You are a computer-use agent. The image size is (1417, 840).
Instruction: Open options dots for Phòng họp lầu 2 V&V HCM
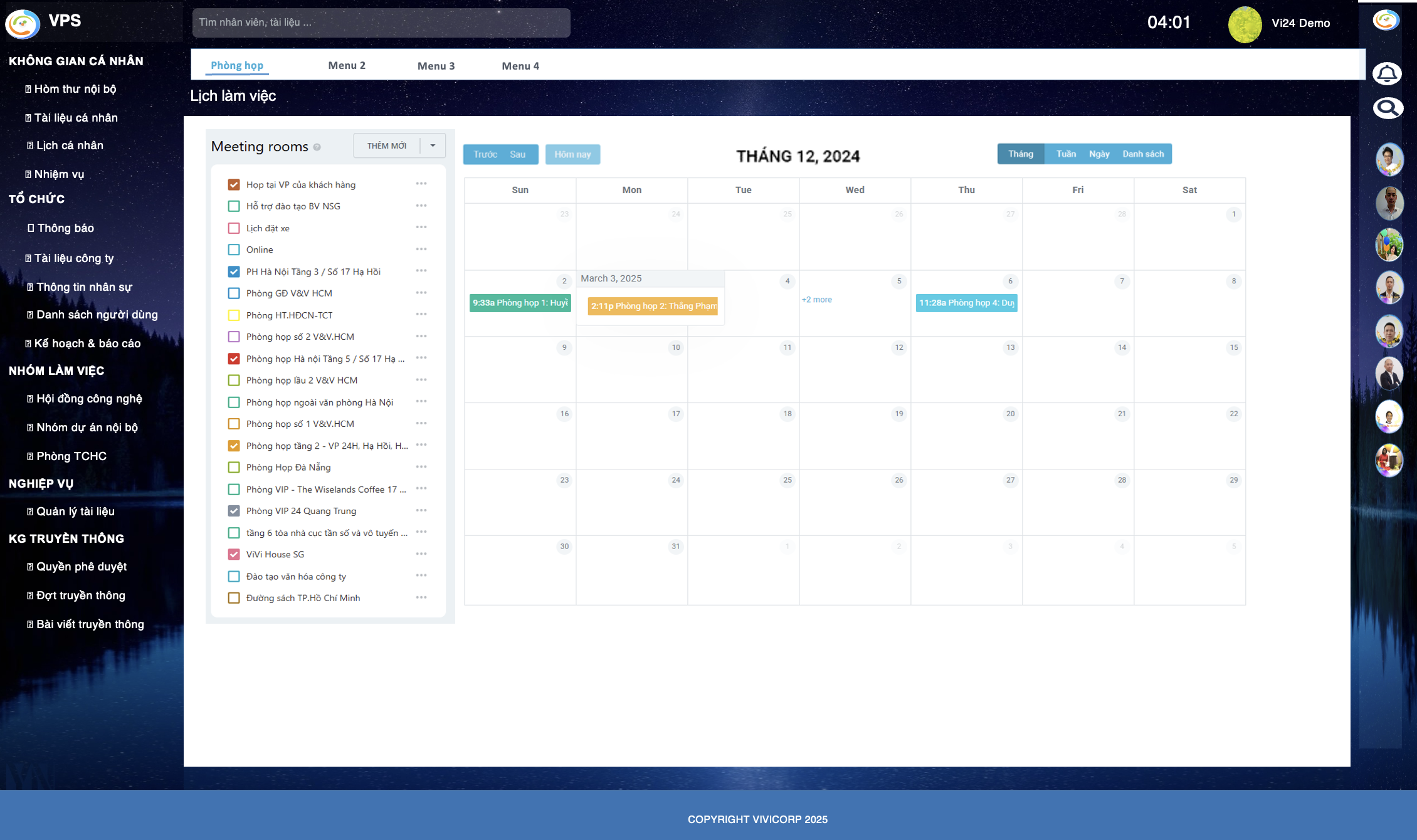[x=421, y=380]
